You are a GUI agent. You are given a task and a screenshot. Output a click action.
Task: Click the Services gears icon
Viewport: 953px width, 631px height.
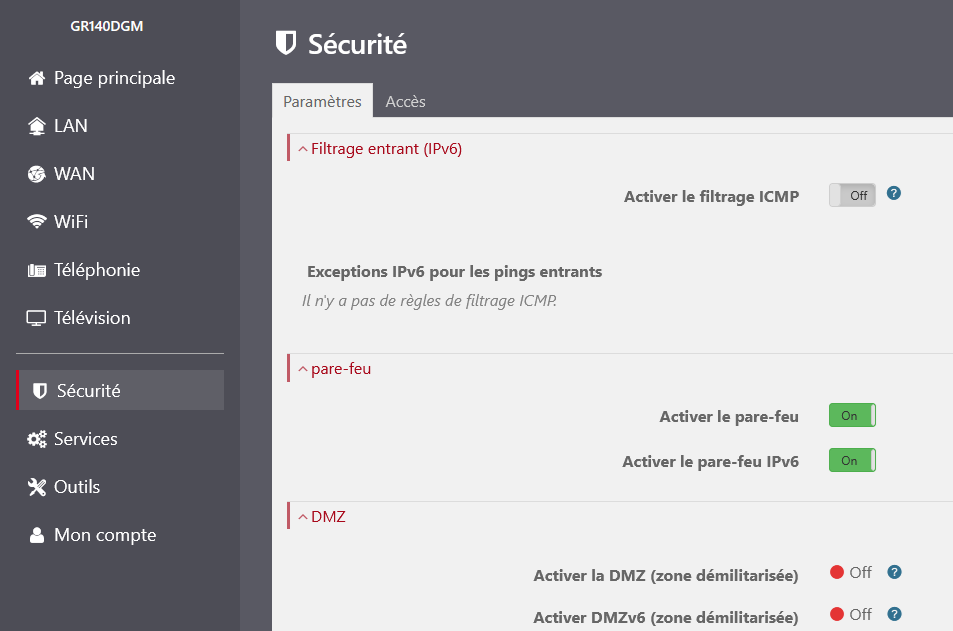click(x=37, y=439)
